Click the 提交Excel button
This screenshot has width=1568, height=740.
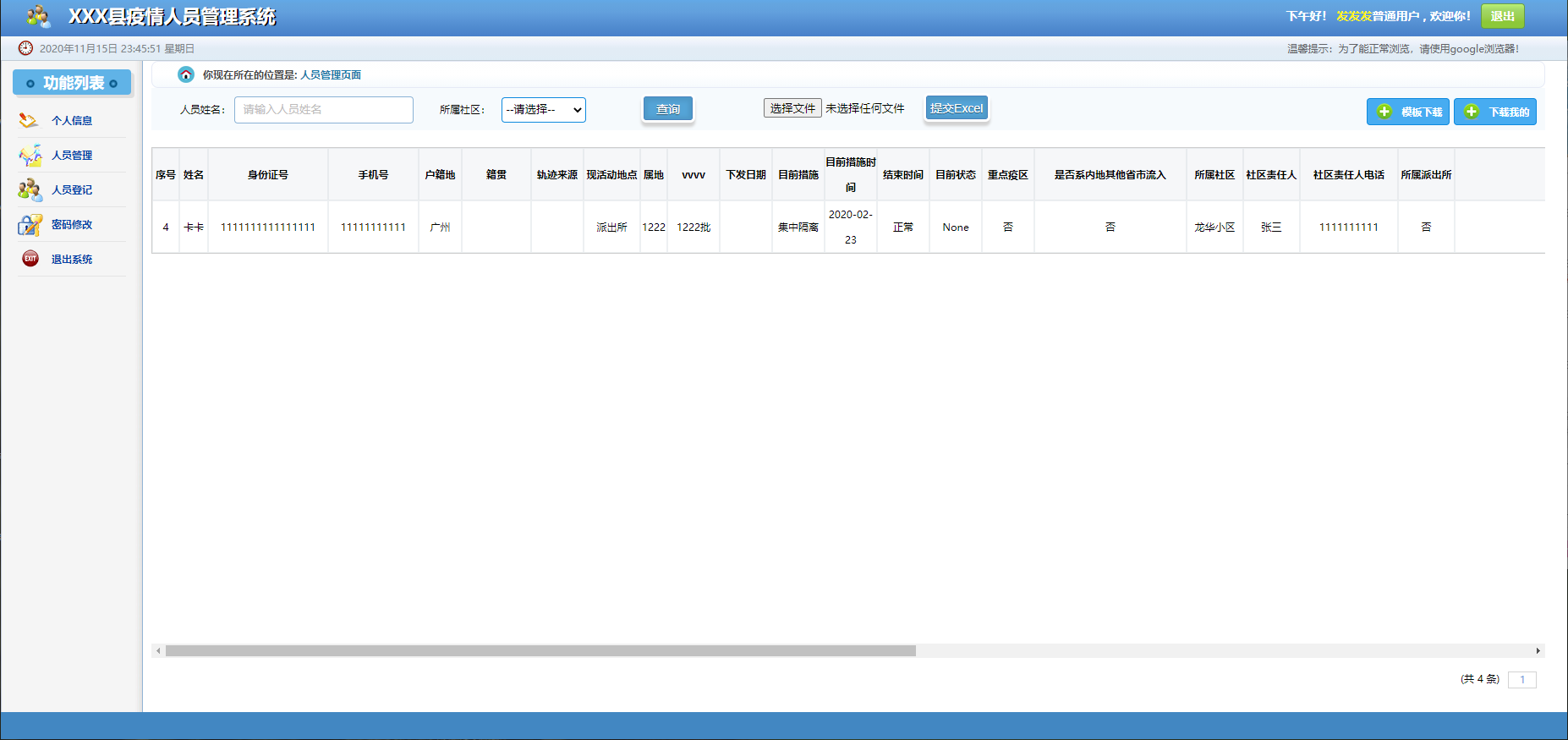click(957, 108)
